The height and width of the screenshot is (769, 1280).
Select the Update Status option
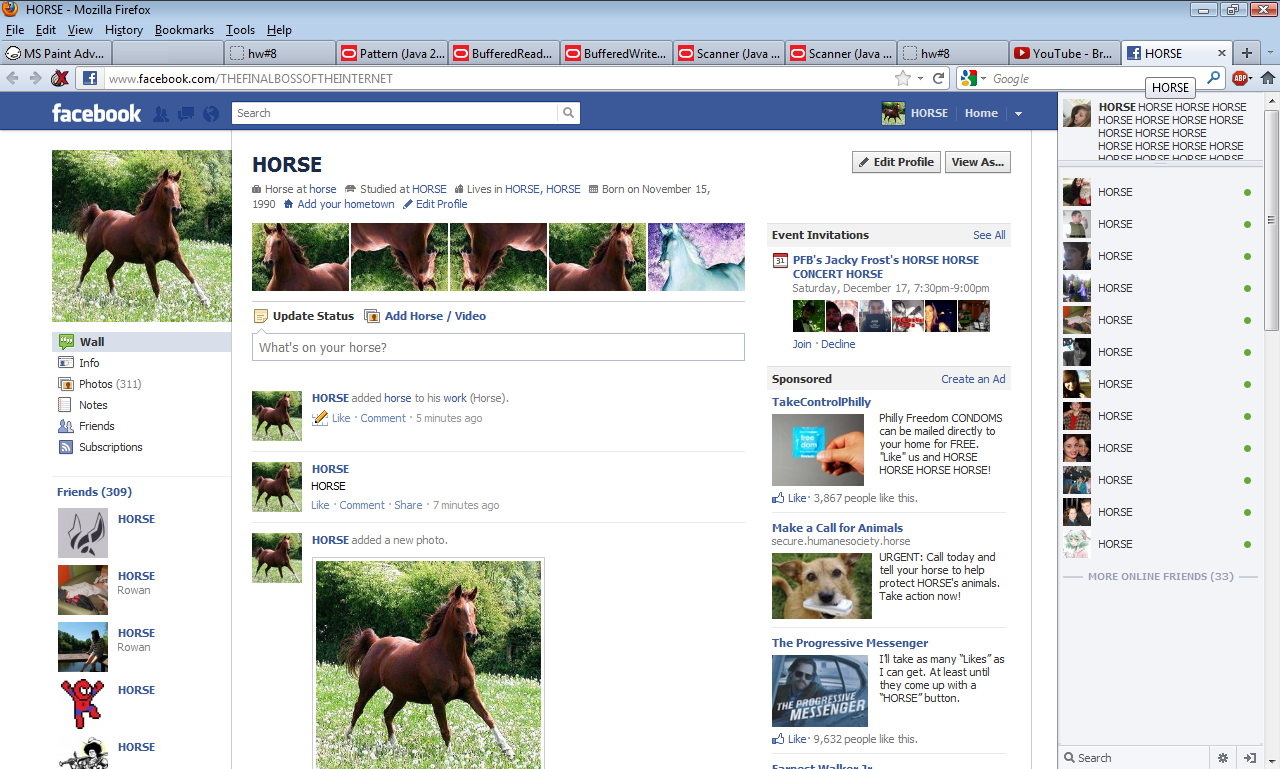tap(304, 316)
